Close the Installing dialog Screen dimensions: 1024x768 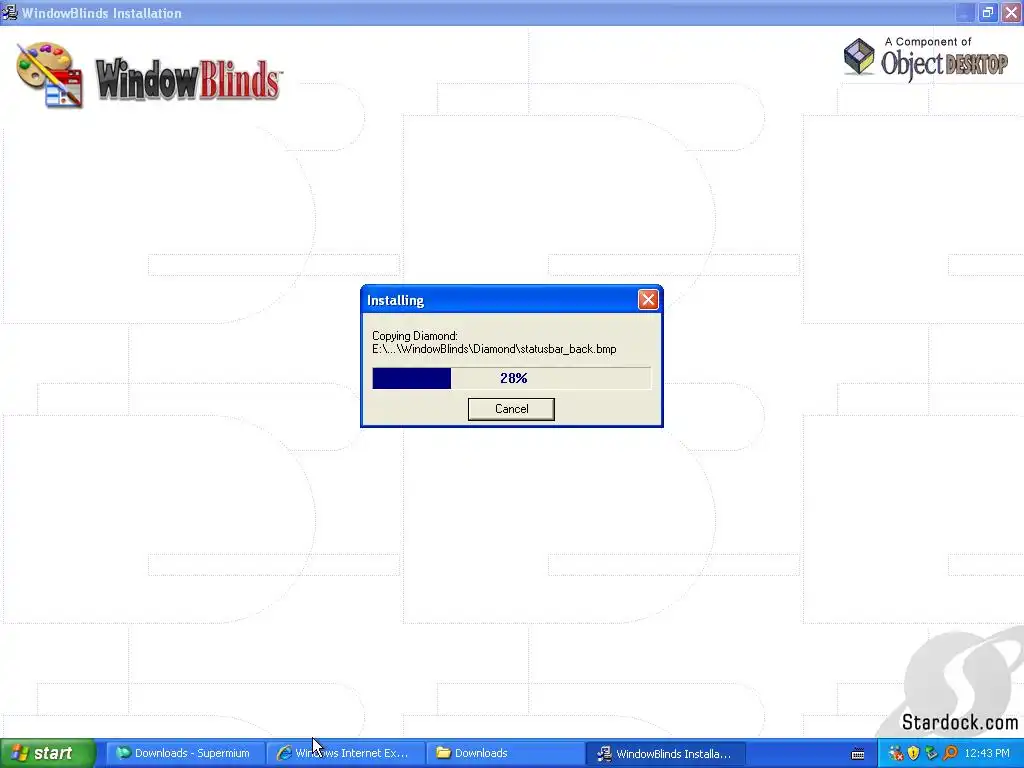(x=648, y=300)
